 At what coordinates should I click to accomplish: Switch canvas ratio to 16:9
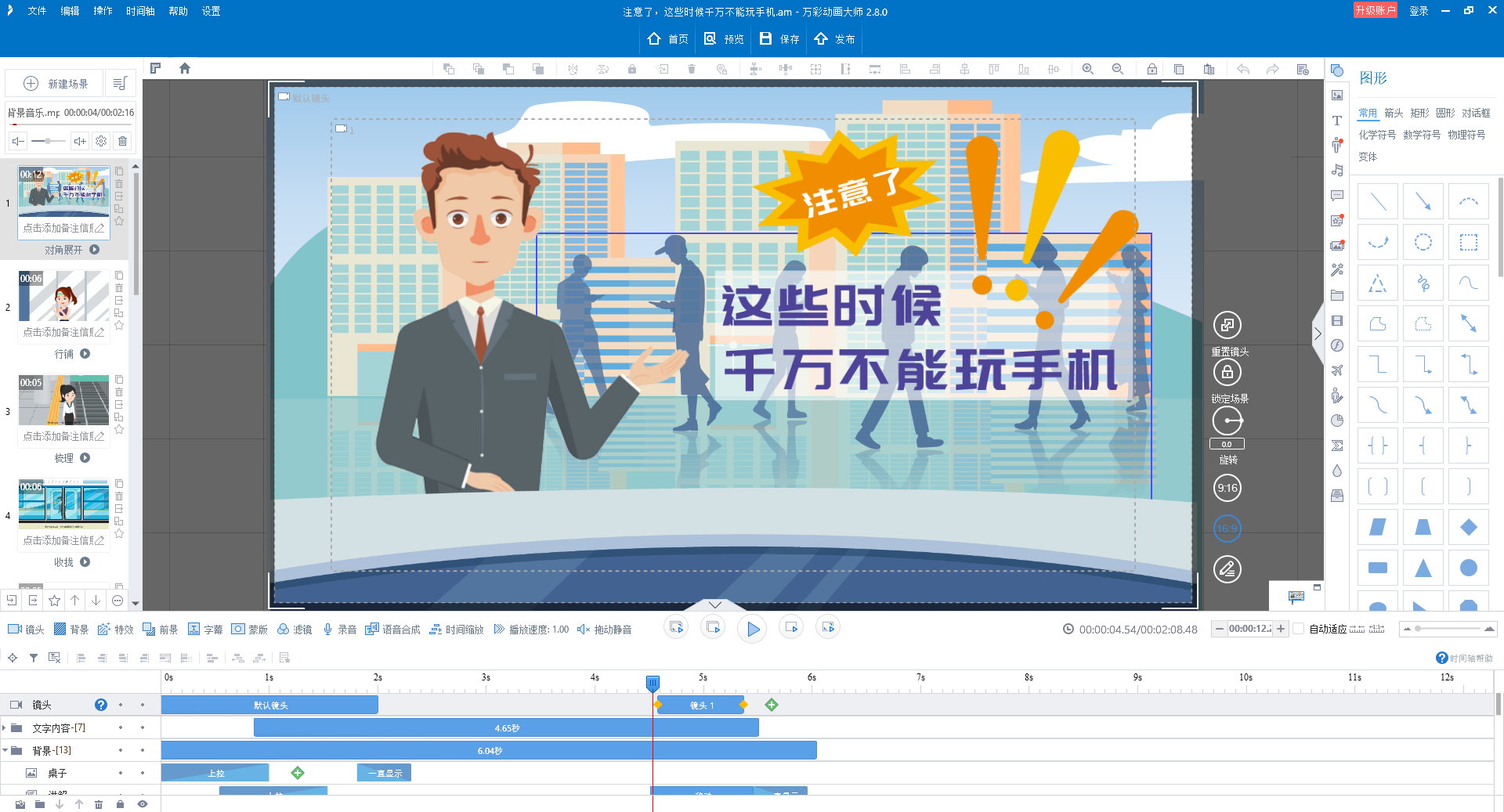pos(1227,529)
